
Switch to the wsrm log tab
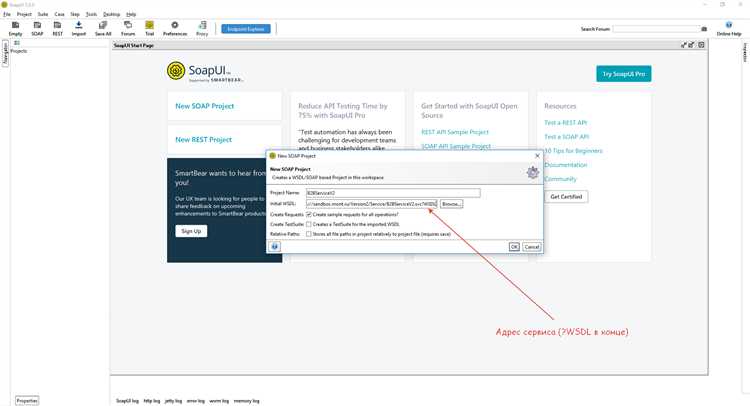219,401
